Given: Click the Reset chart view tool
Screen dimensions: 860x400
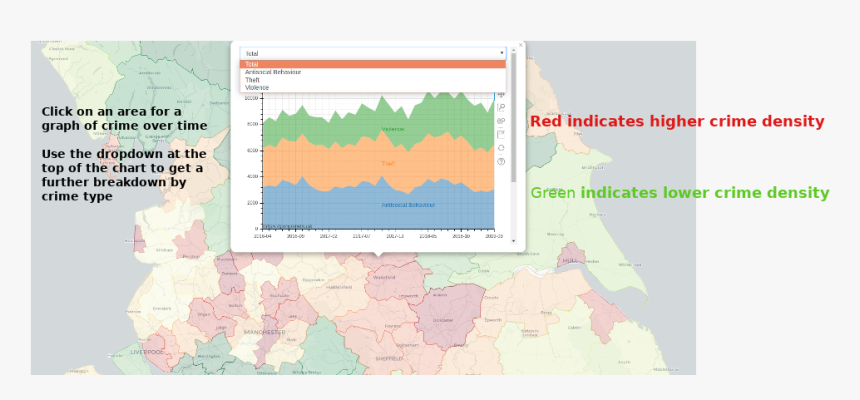Looking at the screenshot, I should [501, 148].
